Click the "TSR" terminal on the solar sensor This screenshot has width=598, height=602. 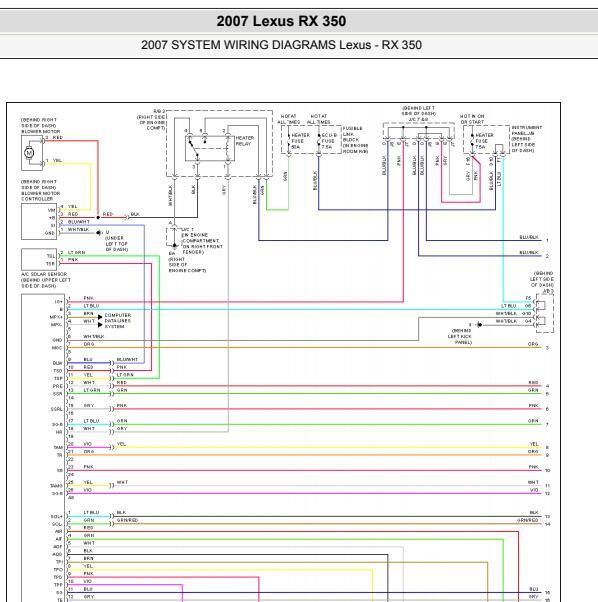50,264
